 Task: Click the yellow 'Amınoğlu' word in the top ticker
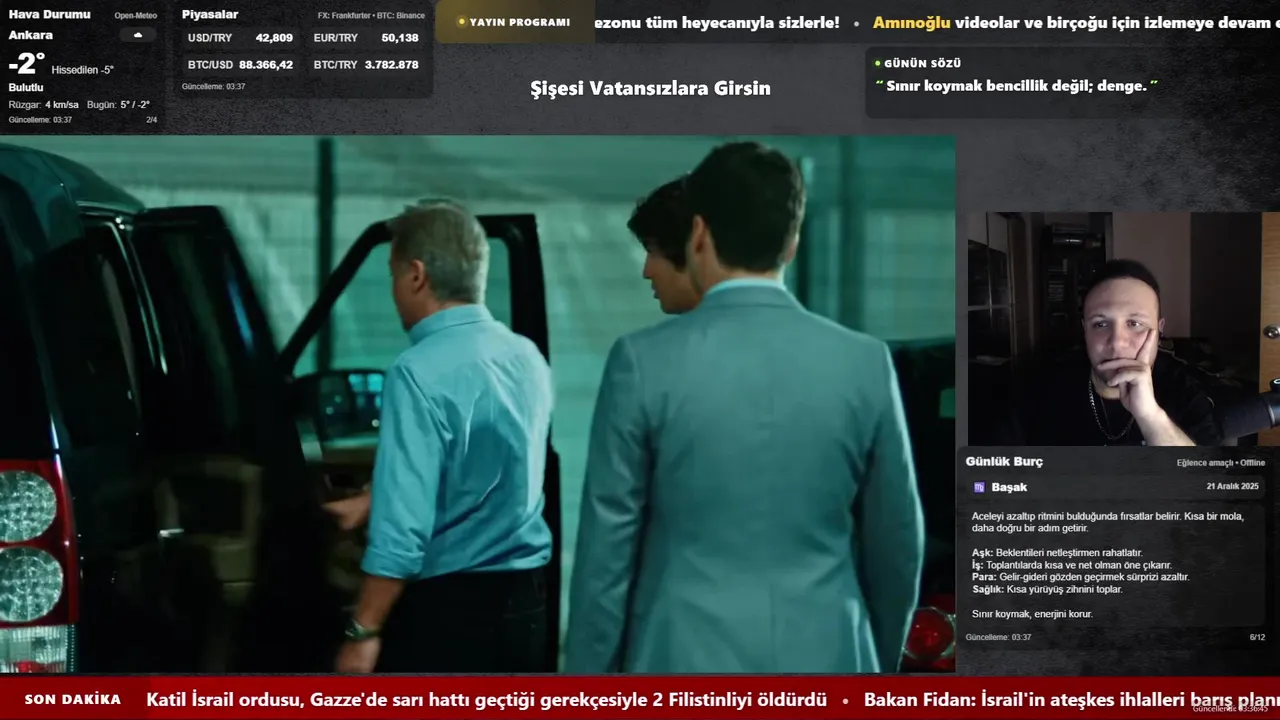pos(911,22)
